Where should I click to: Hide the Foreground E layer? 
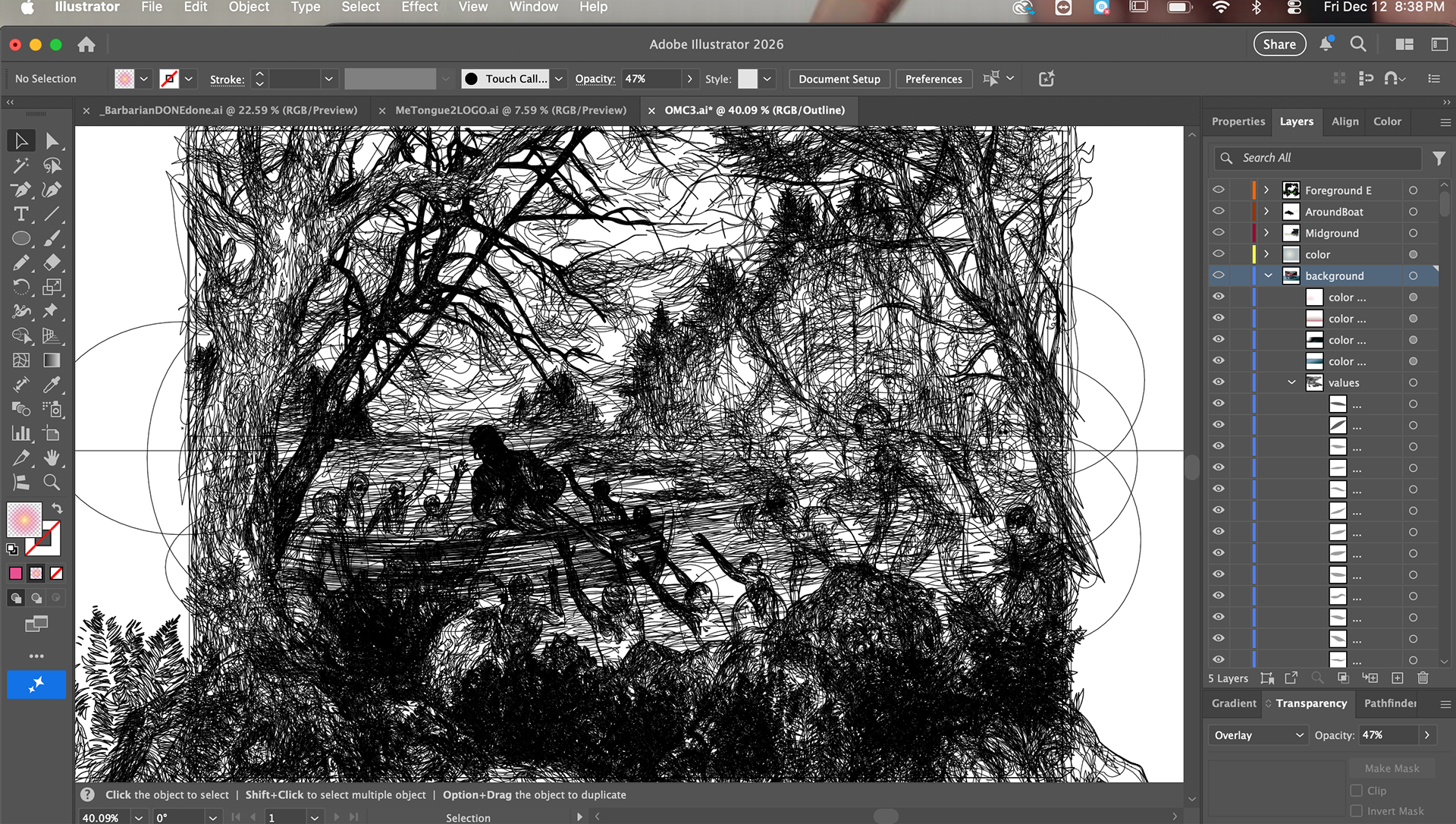click(1219, 190)
